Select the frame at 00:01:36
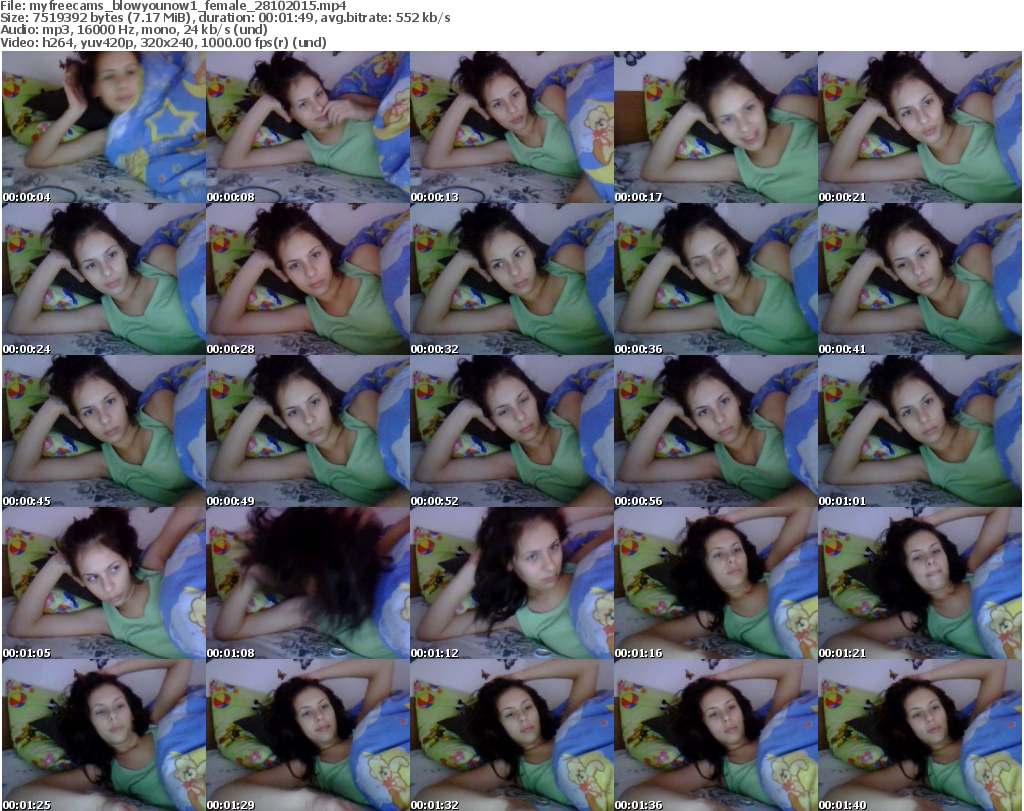This screenshot has width=1024, height=811. tap(716, 735)
